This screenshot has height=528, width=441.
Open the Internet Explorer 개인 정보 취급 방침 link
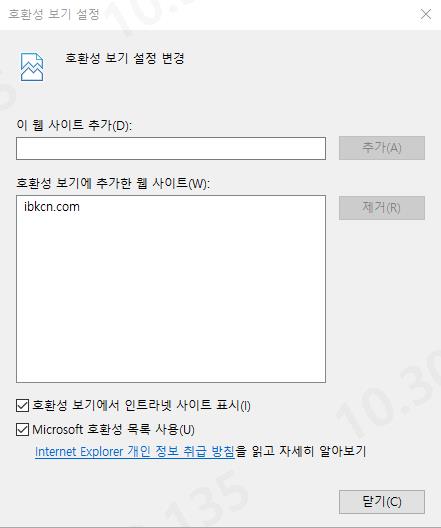[x=135, y=451]
